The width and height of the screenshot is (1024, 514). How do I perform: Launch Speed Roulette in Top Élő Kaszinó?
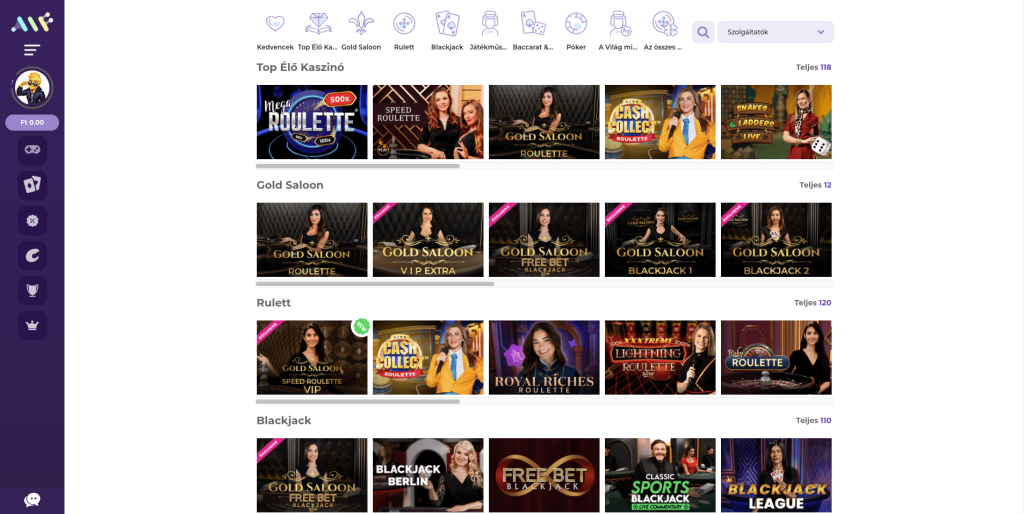[x=428, y=122]
